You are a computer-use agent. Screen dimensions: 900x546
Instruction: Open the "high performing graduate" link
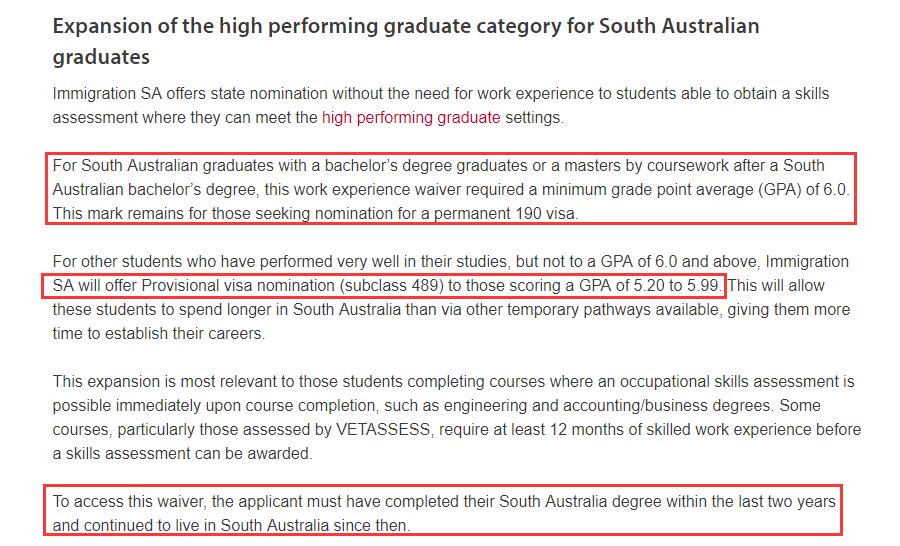coord(410,118)
